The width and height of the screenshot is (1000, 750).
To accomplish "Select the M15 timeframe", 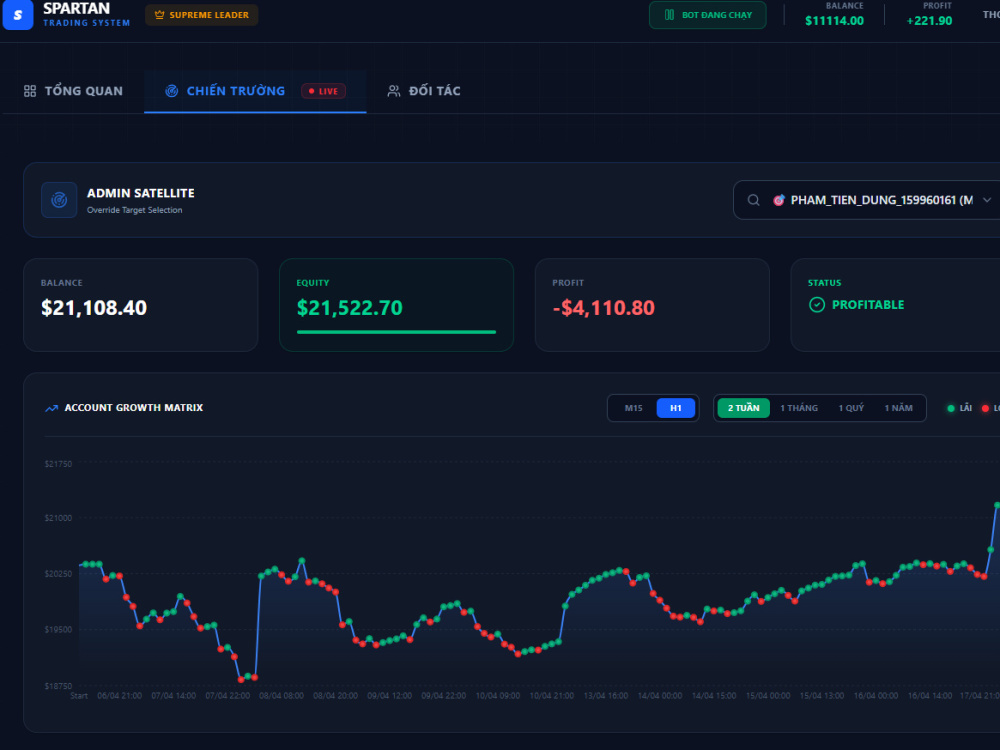I will click(x=633, y=408).
